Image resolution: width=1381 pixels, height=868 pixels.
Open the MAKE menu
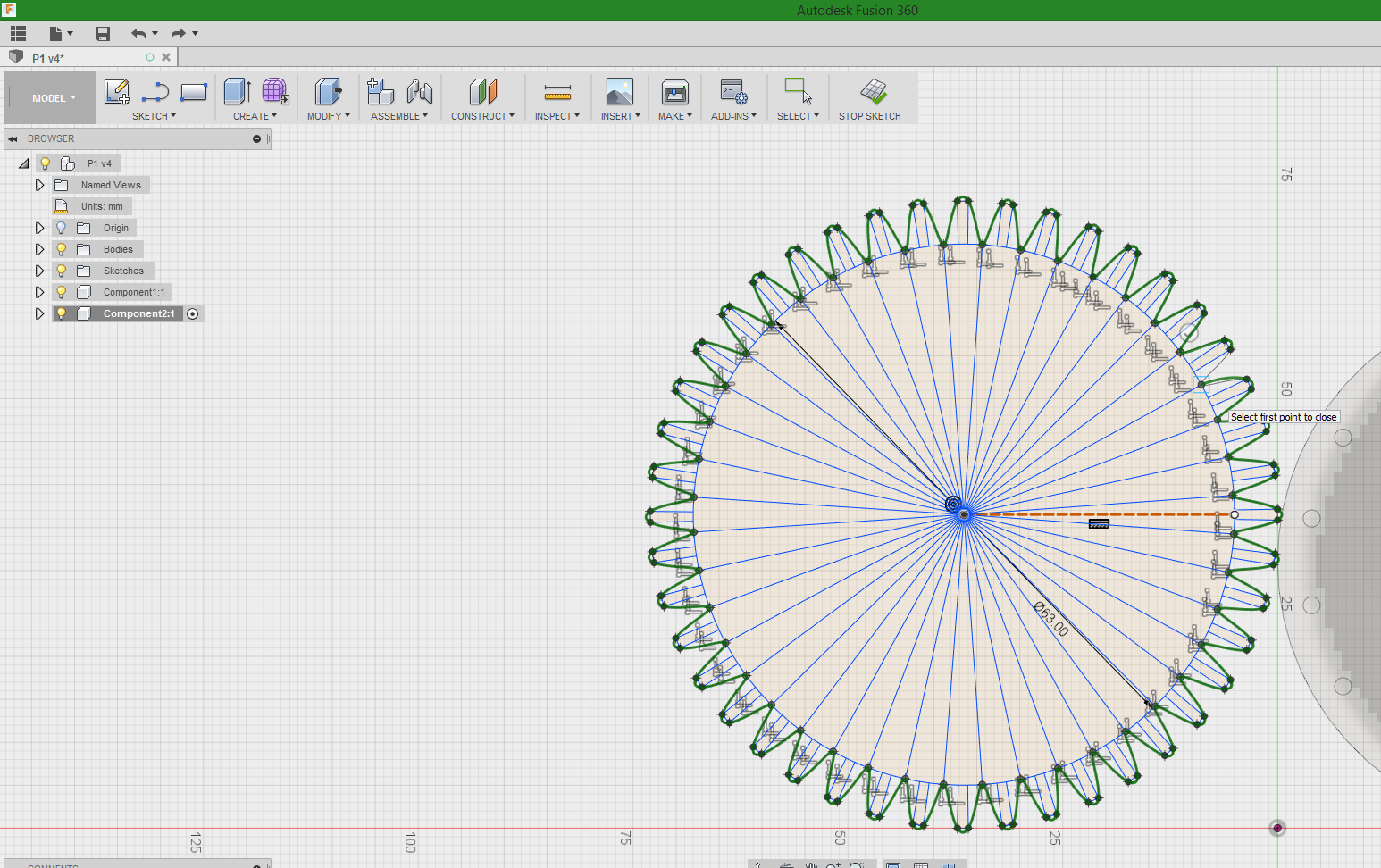point(674,116)
